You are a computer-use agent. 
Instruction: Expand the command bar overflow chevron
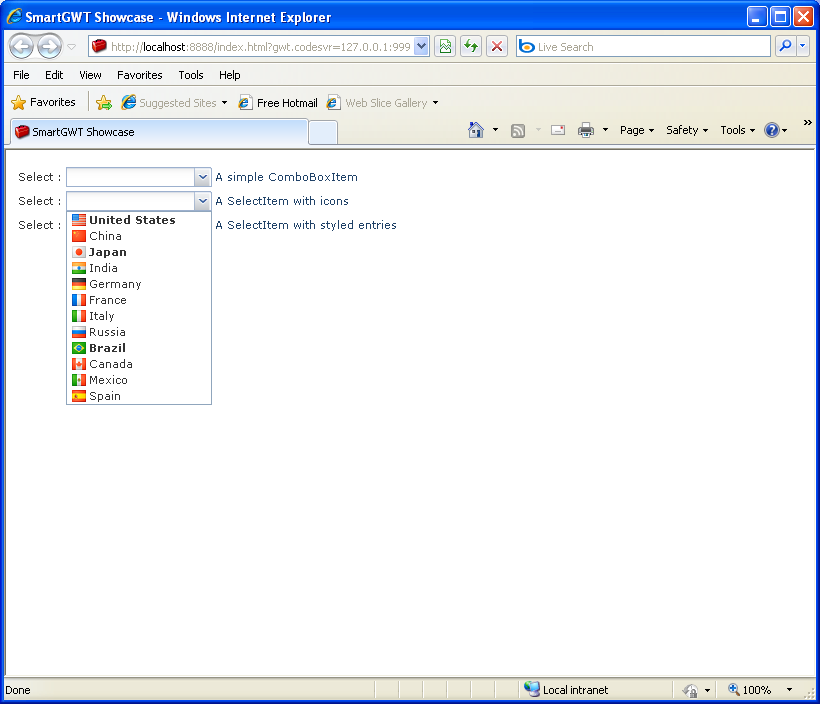[x=807, y=122]
